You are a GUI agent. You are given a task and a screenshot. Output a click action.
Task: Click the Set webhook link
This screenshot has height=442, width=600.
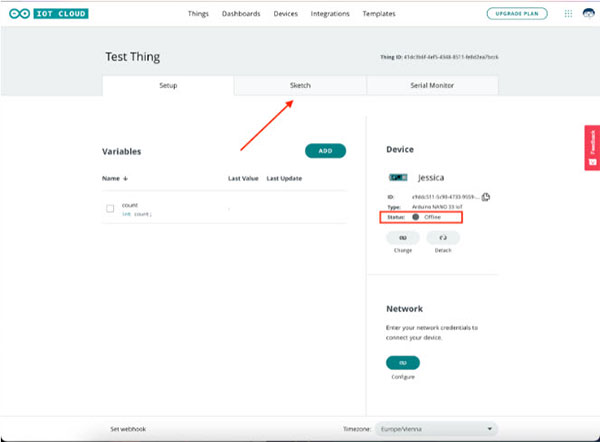[129, 428]
